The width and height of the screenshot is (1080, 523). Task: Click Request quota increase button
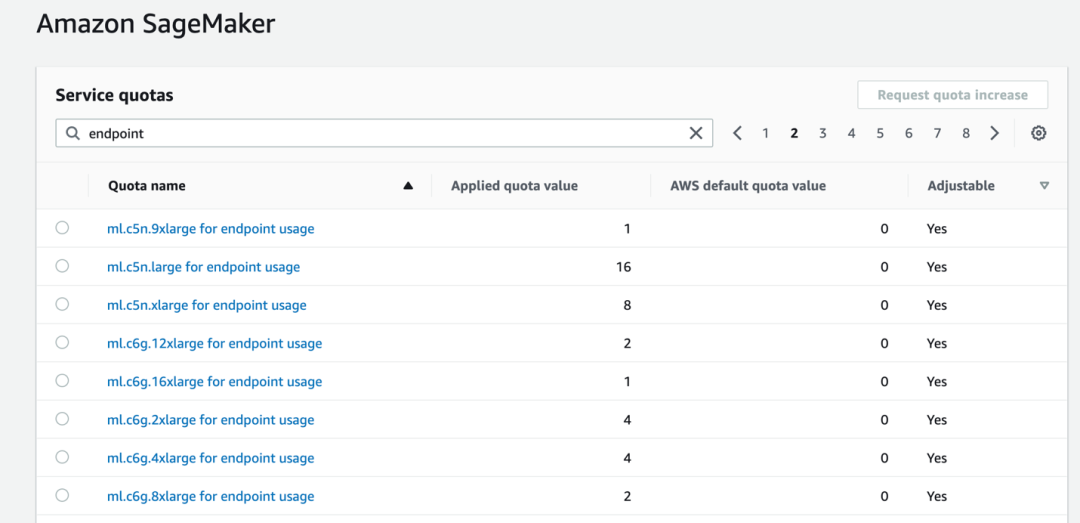[x=952, y=95]
